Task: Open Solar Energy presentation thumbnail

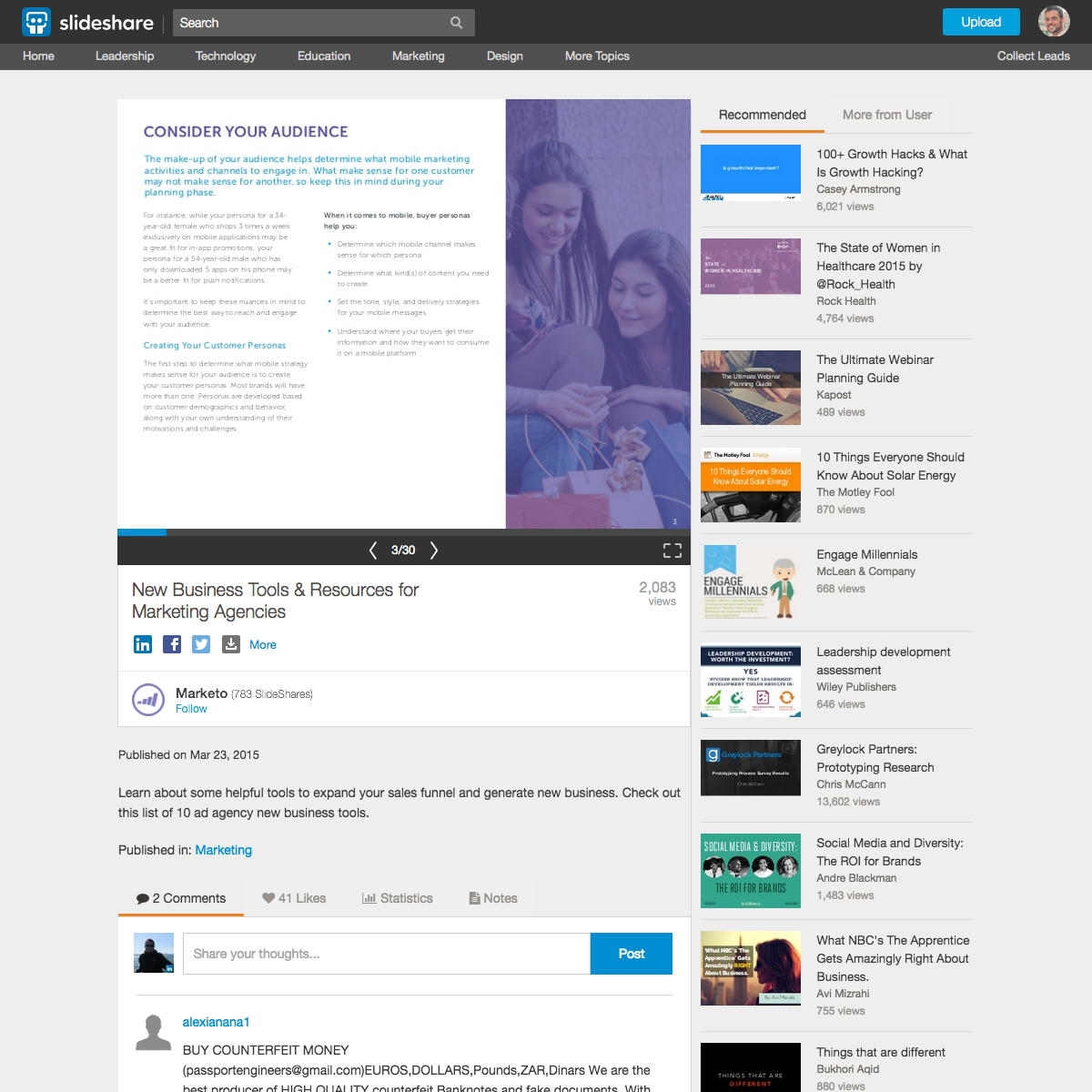Action: (x=751, y=485)
